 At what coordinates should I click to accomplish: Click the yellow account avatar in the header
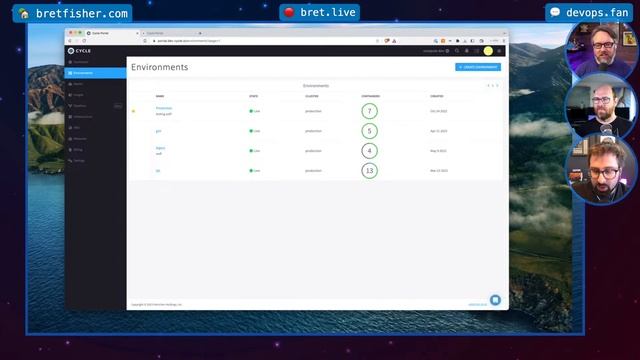pyautogui.click(x=488, y=51)
